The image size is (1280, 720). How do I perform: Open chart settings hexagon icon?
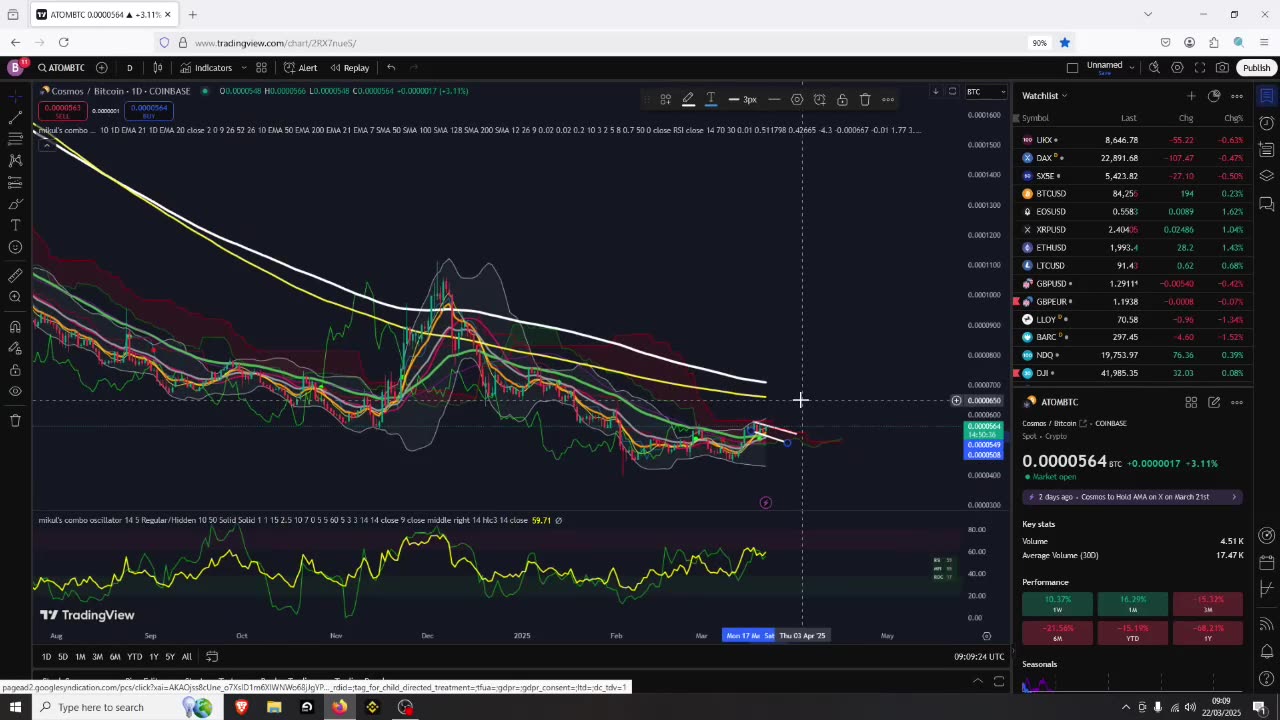click(1177, 68)
